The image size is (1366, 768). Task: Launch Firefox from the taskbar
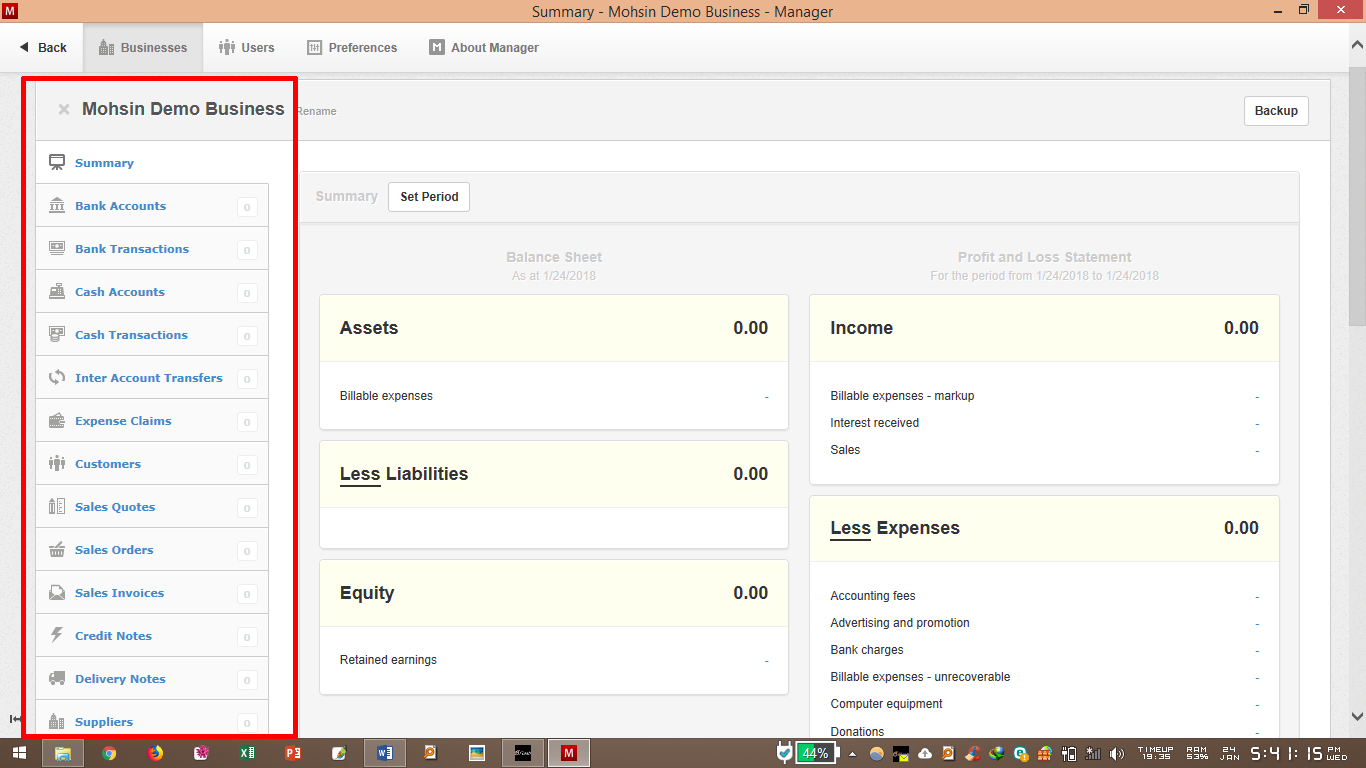tap(155, 753)
